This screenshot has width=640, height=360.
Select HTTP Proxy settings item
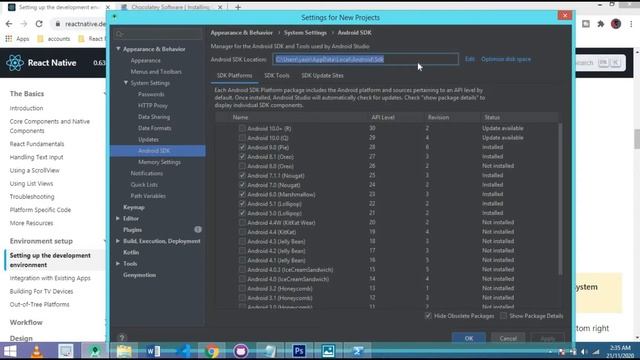153,105
